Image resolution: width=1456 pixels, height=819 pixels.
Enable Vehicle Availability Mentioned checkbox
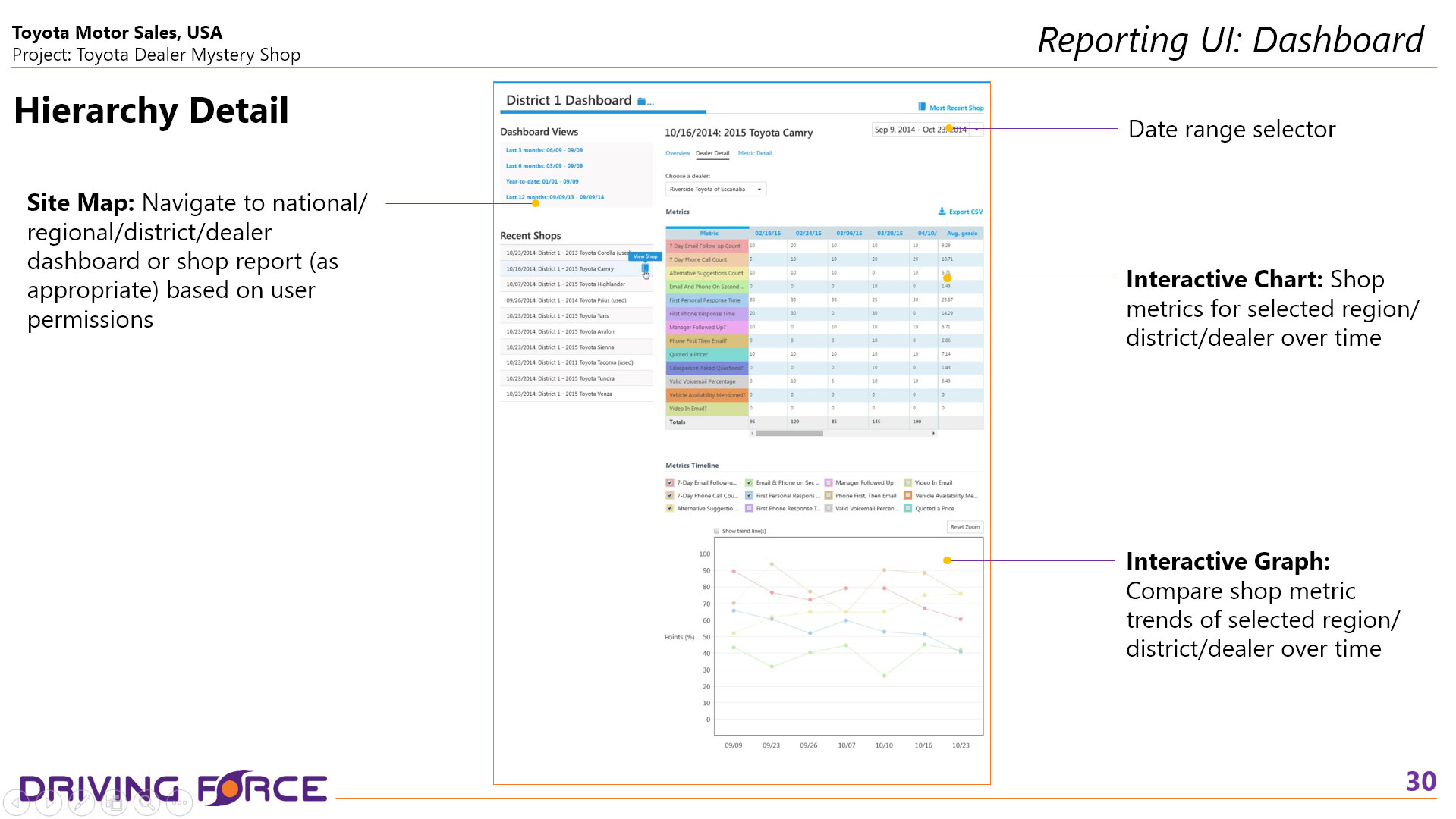(908, 496)
